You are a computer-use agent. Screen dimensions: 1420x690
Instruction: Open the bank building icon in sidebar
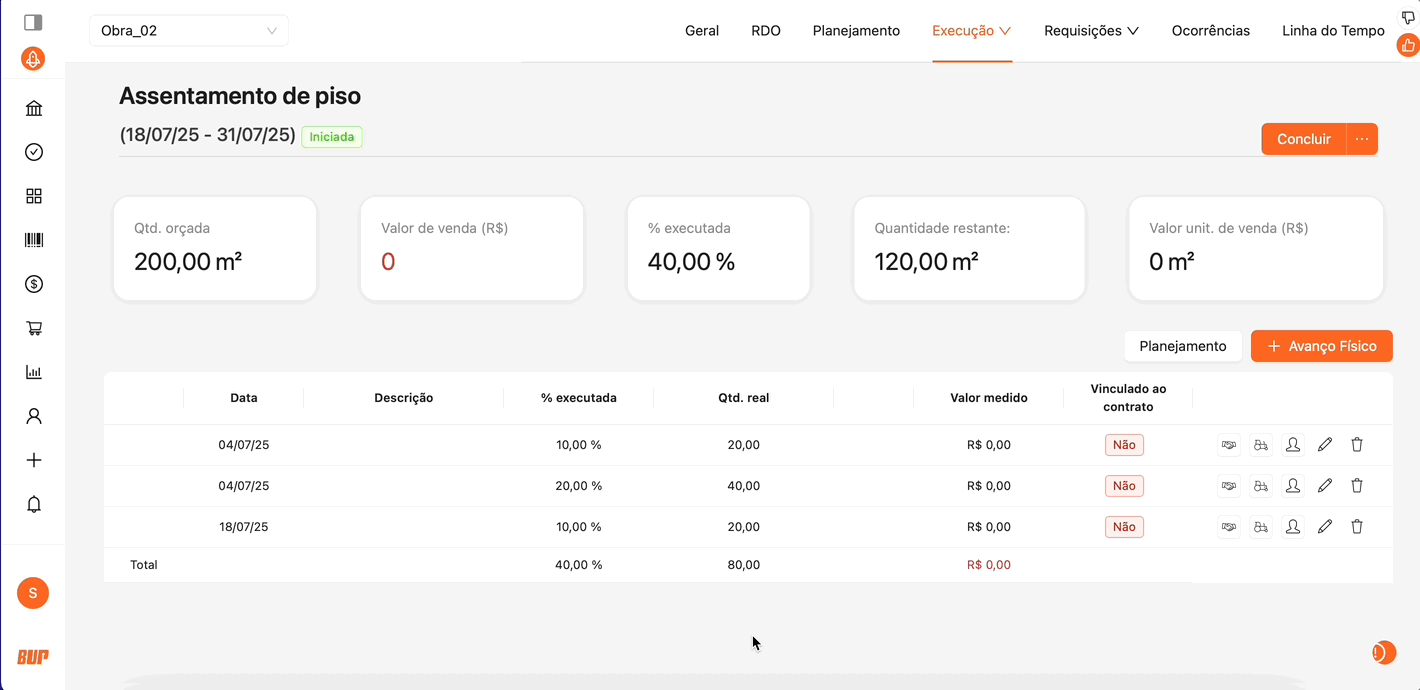[x=34, y=108]
